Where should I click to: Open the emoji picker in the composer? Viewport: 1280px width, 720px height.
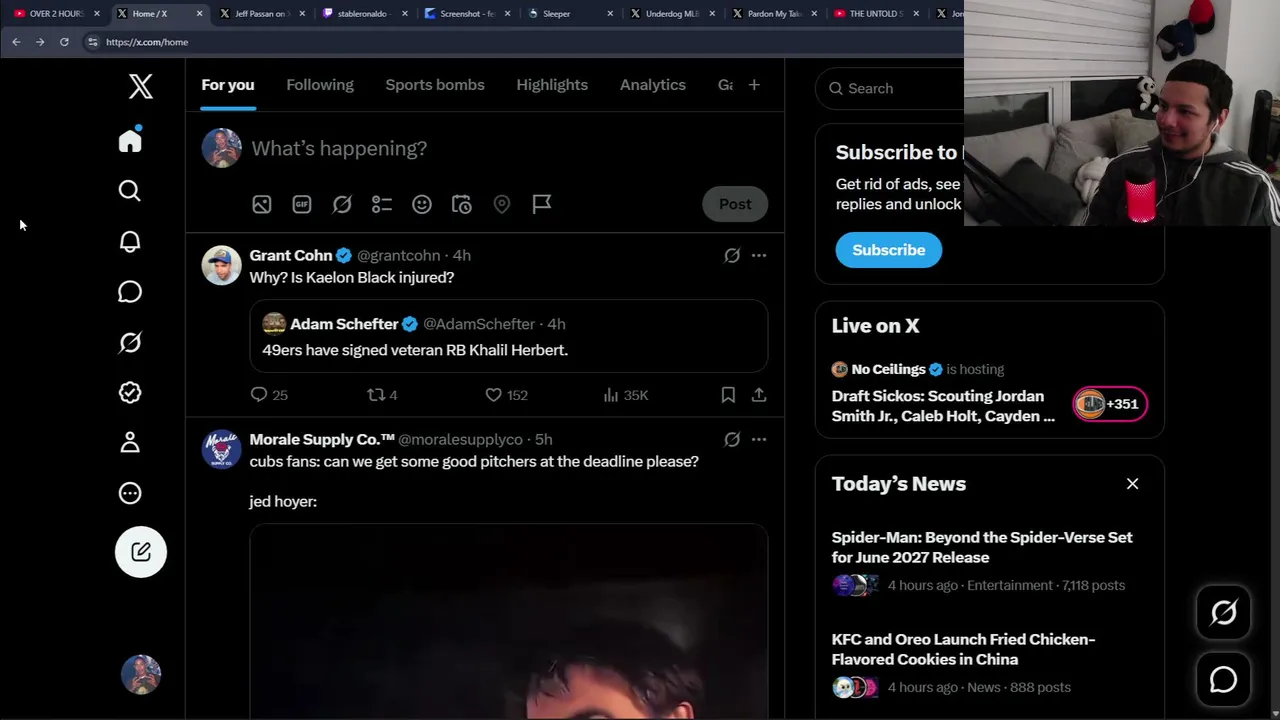point(422,204)
